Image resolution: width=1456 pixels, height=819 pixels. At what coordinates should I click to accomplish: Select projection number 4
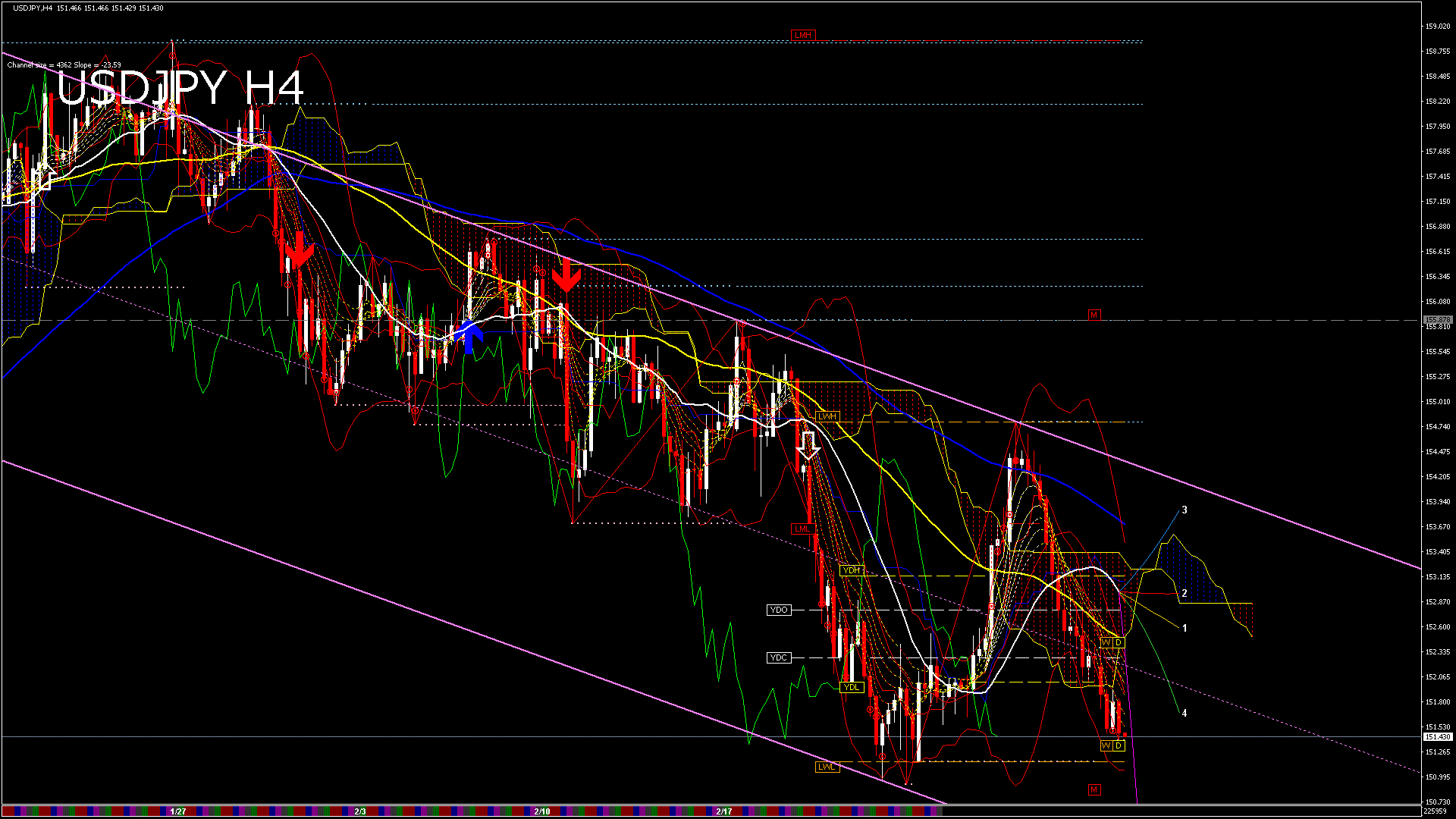1185,713
